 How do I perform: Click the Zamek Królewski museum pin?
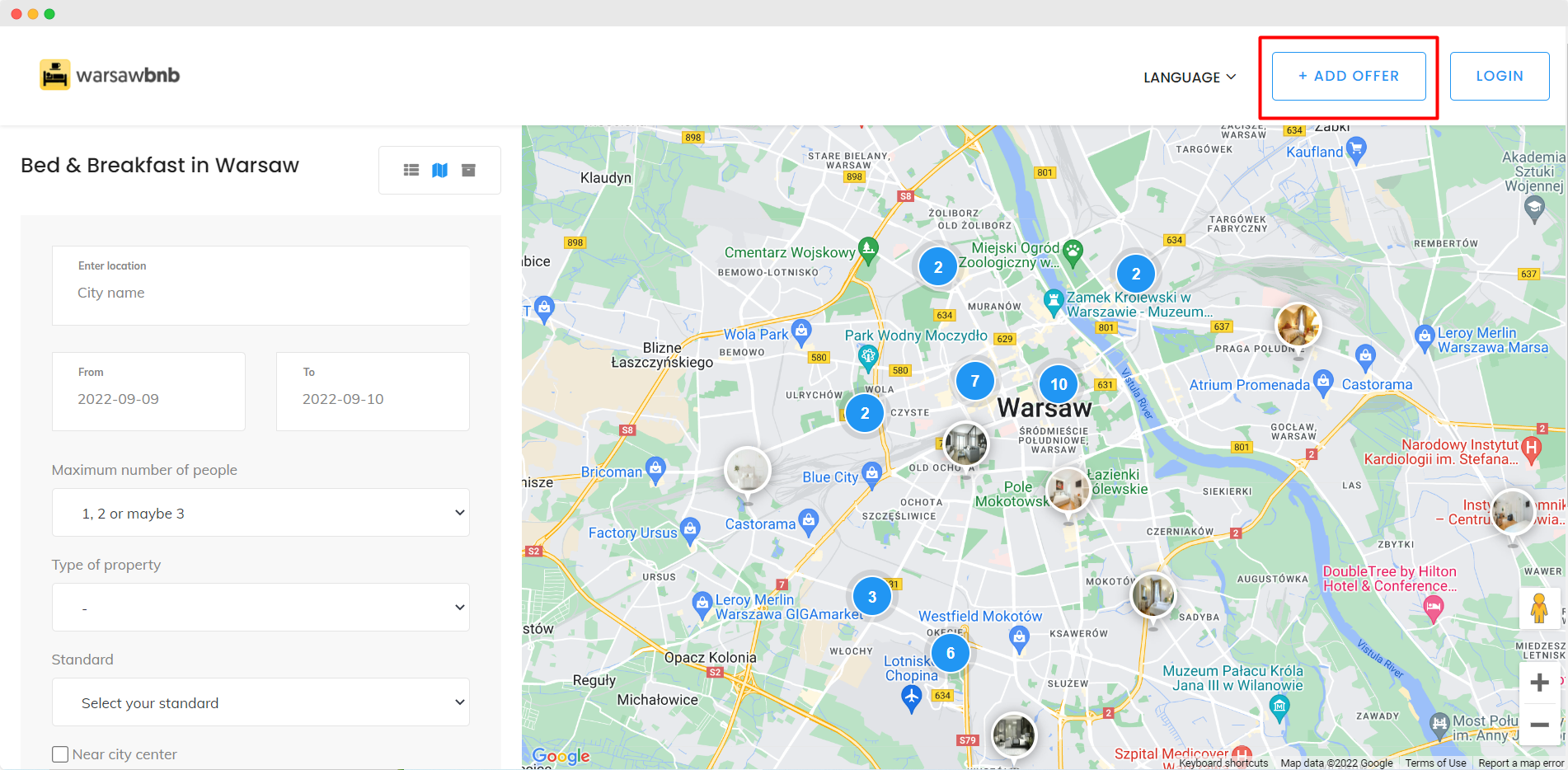pos(1053,303)
